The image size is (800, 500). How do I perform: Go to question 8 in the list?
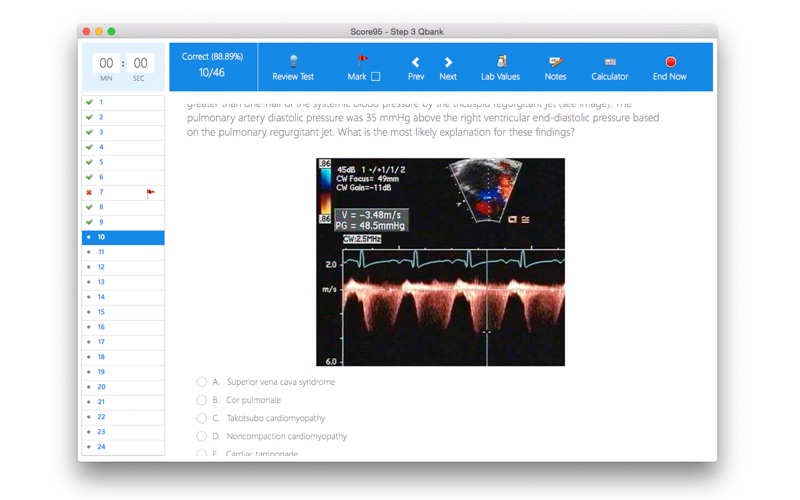click(123, 207)
